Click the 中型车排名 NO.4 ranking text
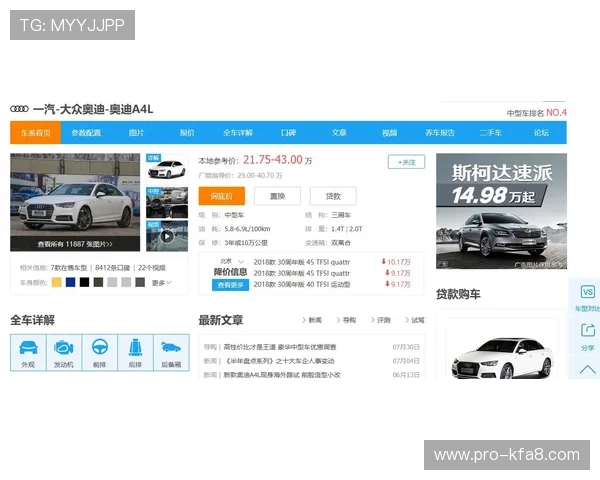This screenshot has width=600, height=480. coord(536,113)
